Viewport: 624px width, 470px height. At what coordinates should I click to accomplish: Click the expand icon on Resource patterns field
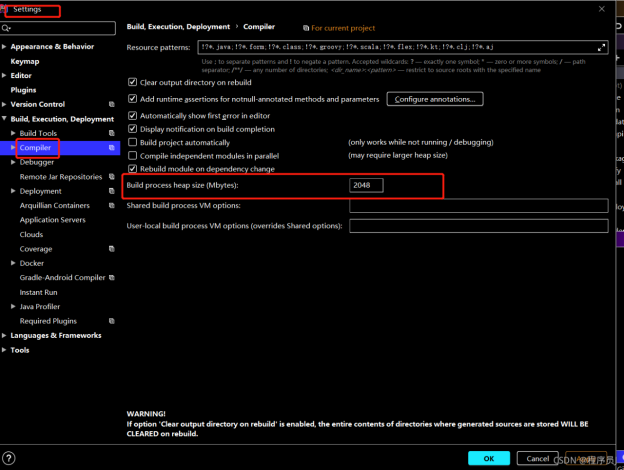click(601, 47)
